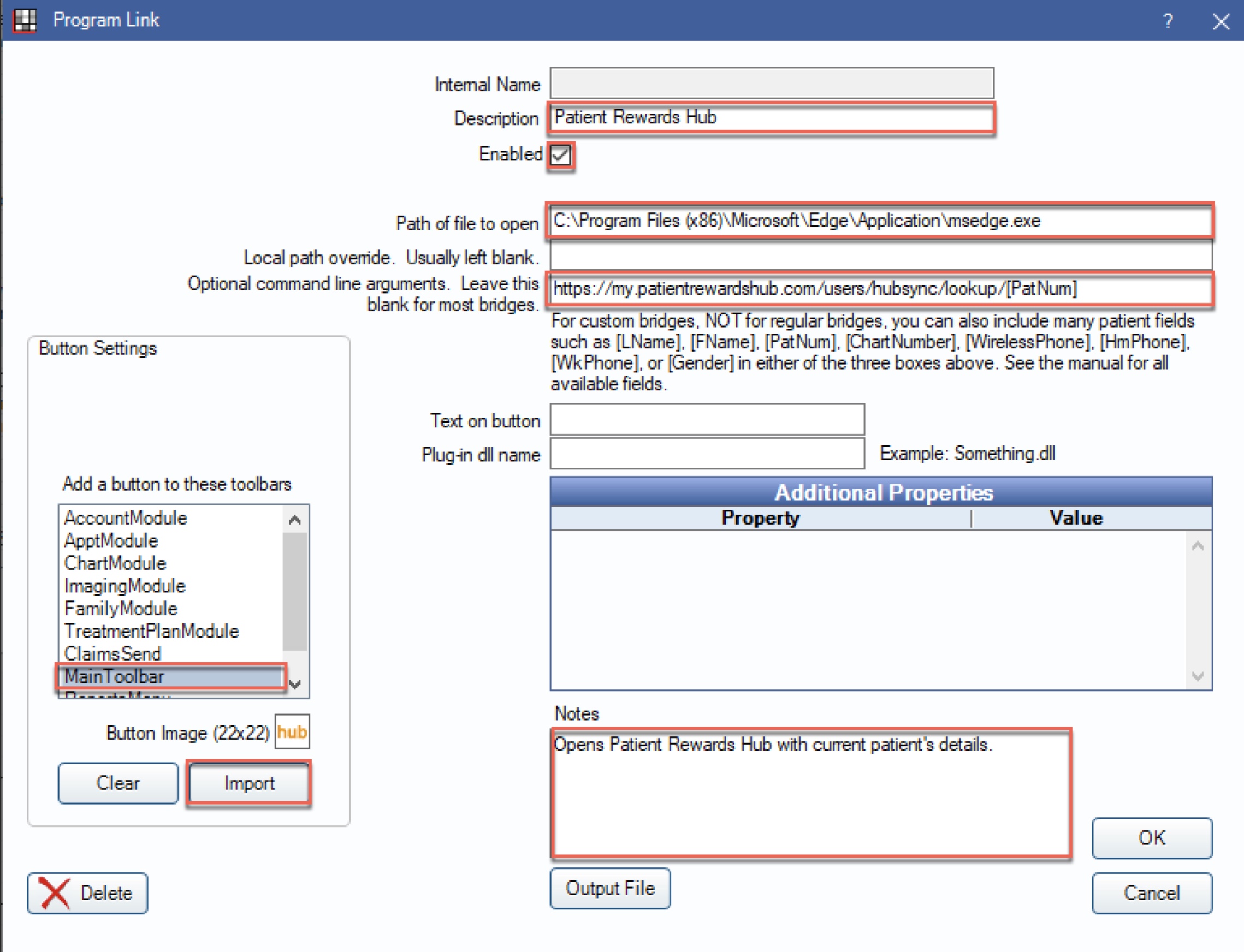Viewport: 1244px width, 952px height.
Task: Select ClaimsSend in the toolbars list
Action: pos(170,653)
